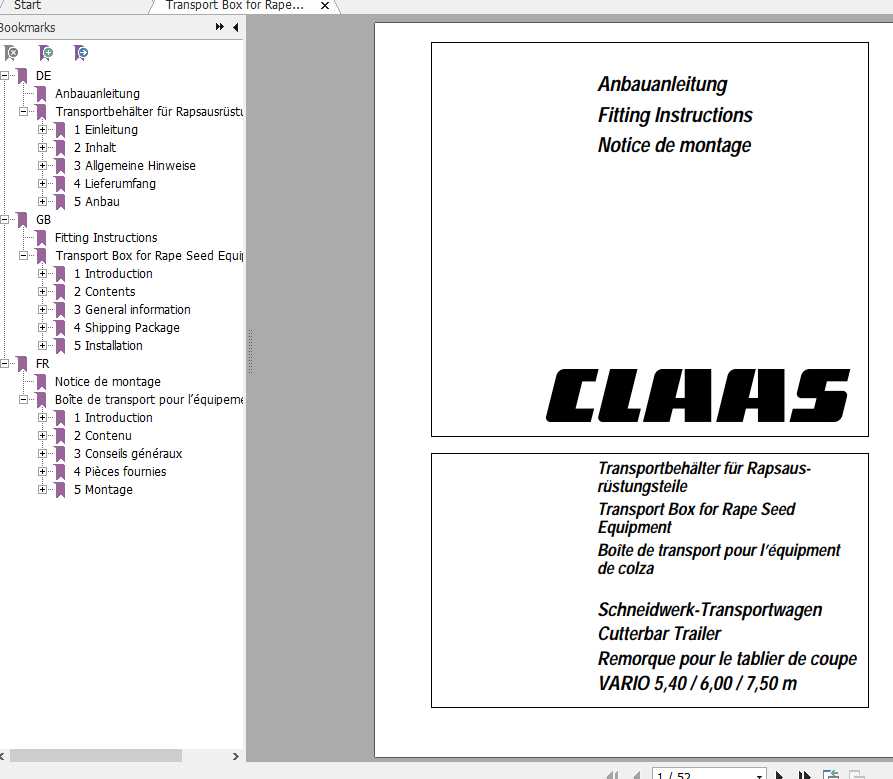
Task: Collapse the Boîte de transport pour l'équipeme node
Action: [x=23, y=399]
